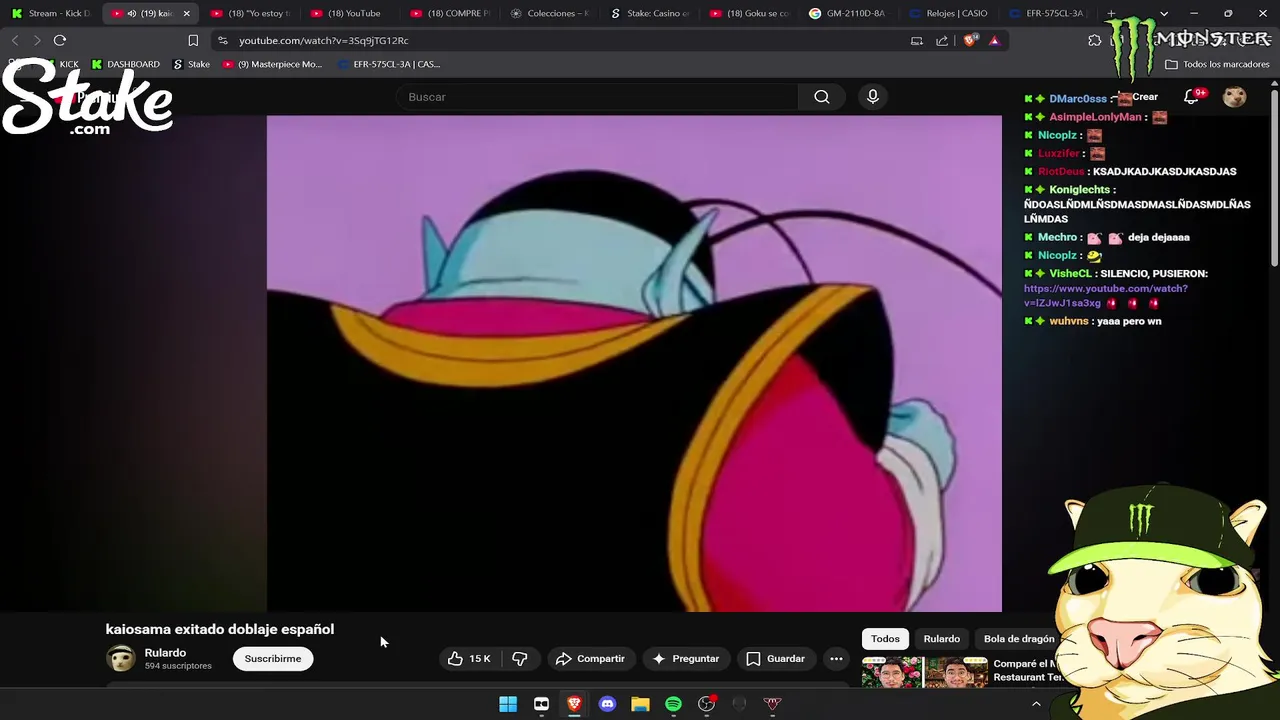Open Stake bookmark in bookmarks bar
Image resolution: width=1280 pixels, height=720 pixels.
tap(192, 64)
